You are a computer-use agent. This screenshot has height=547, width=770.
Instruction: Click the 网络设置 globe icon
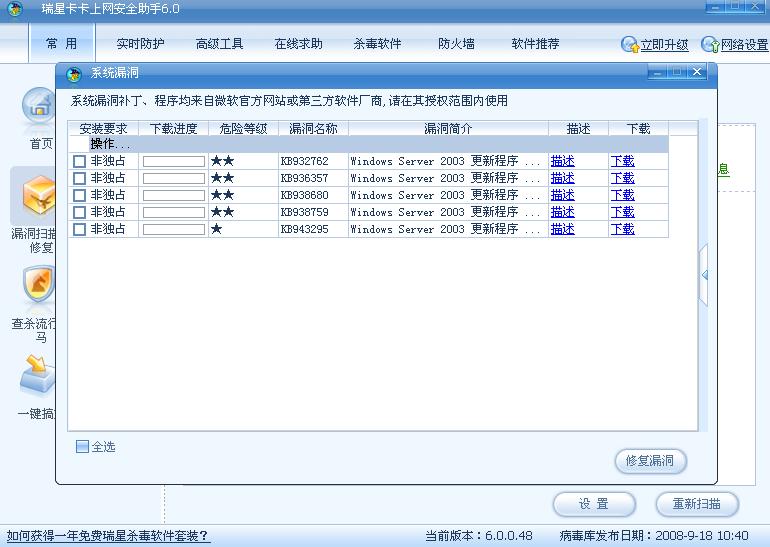(710, 45)
